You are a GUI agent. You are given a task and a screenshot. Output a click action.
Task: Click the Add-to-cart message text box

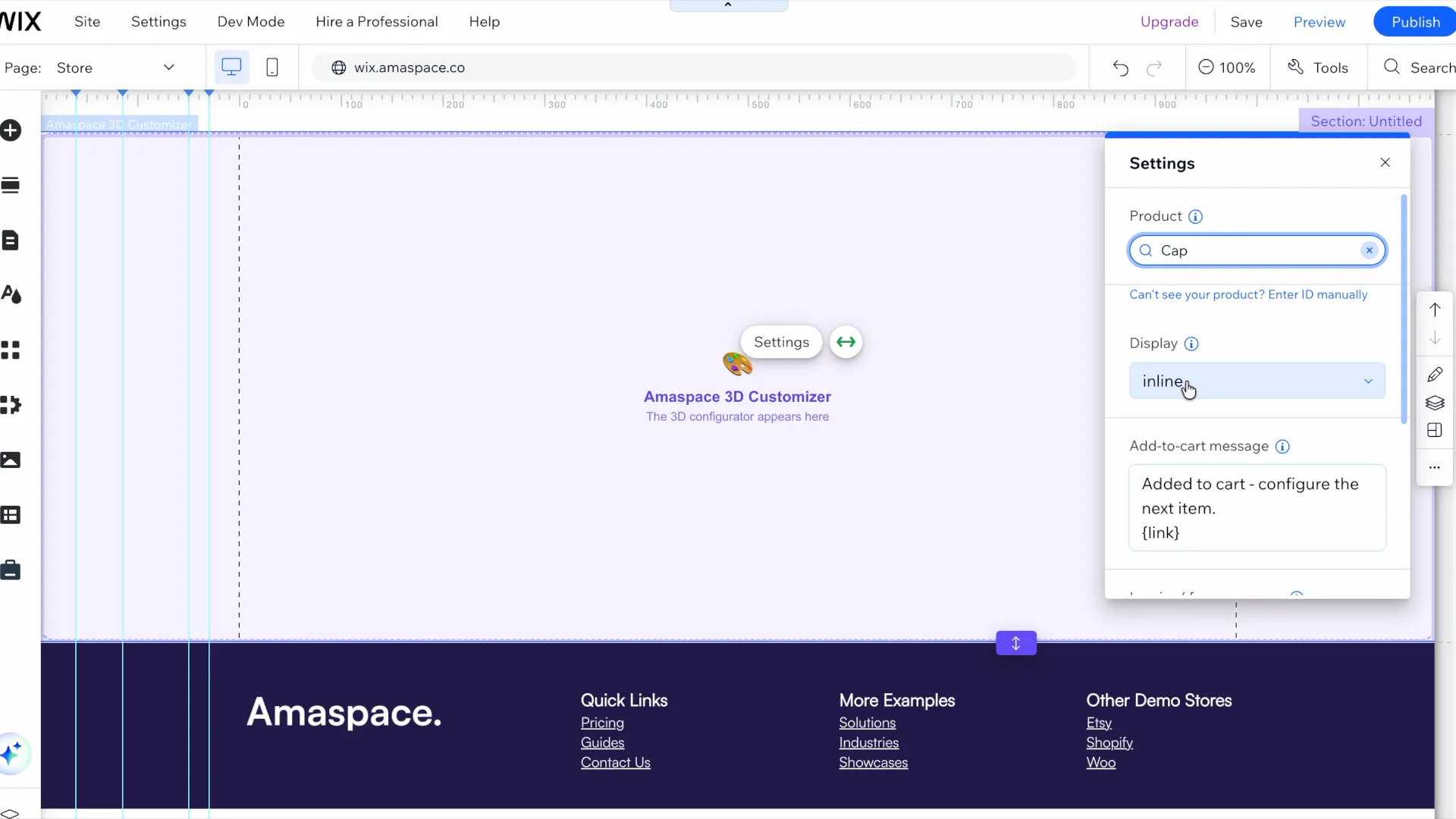click(x=1257, y=507)
